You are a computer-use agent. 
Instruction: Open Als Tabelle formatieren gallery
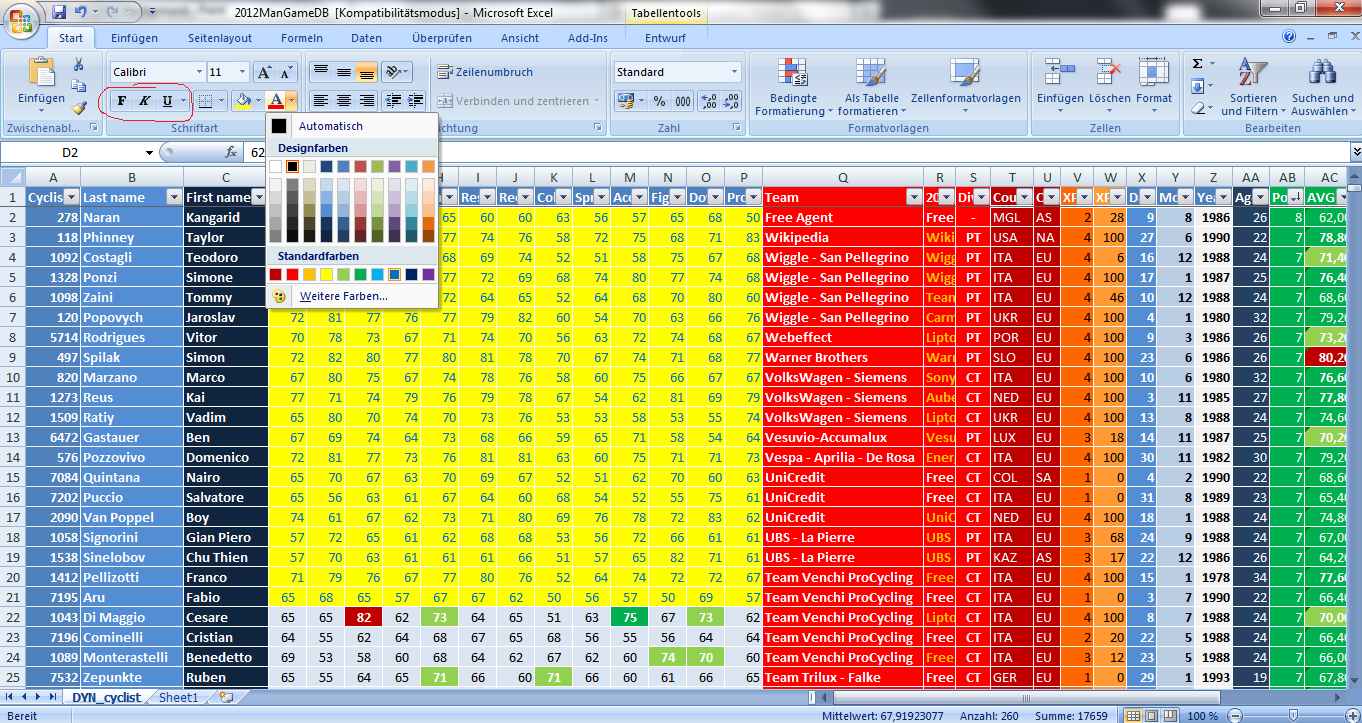pyautogui.click(x=872, y=86)
